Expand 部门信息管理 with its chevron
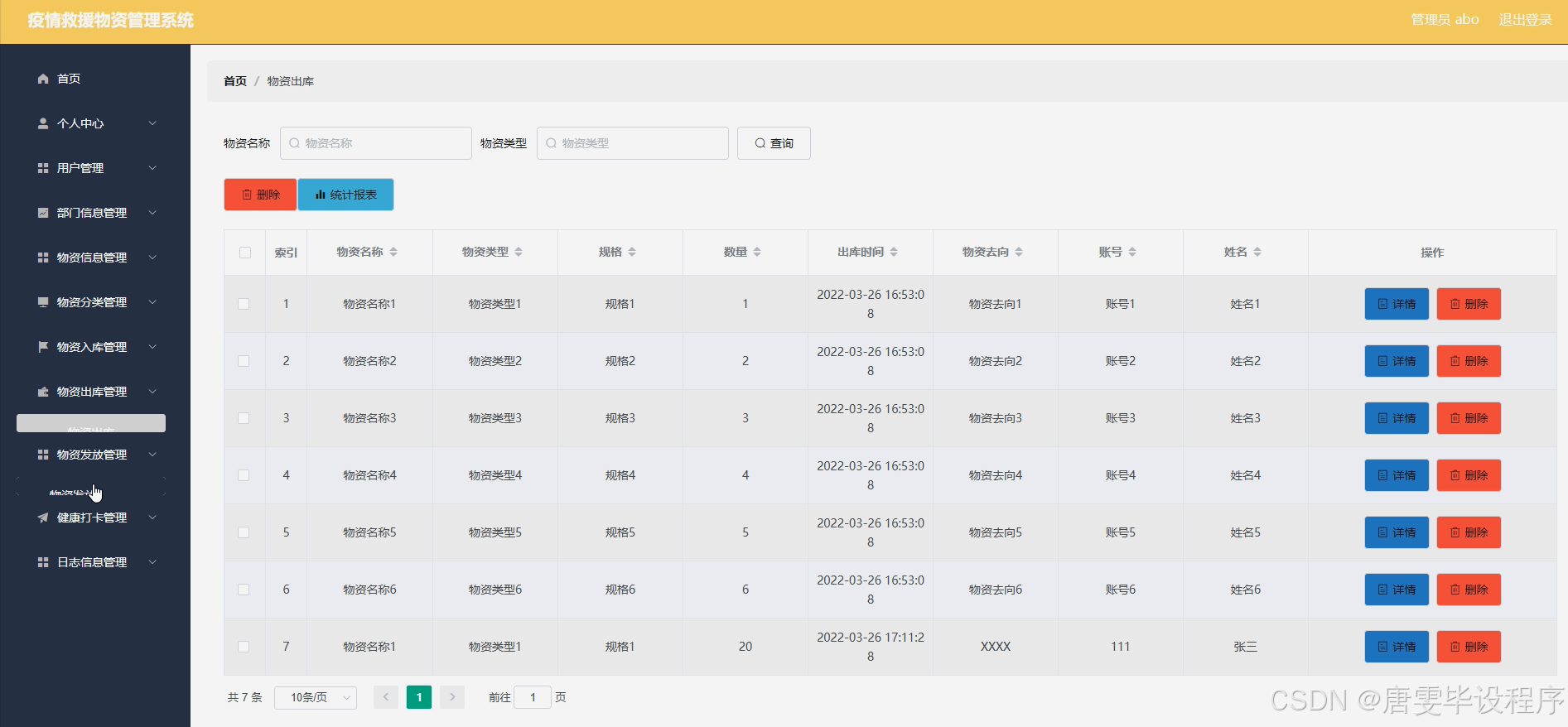 click(152, 213)
